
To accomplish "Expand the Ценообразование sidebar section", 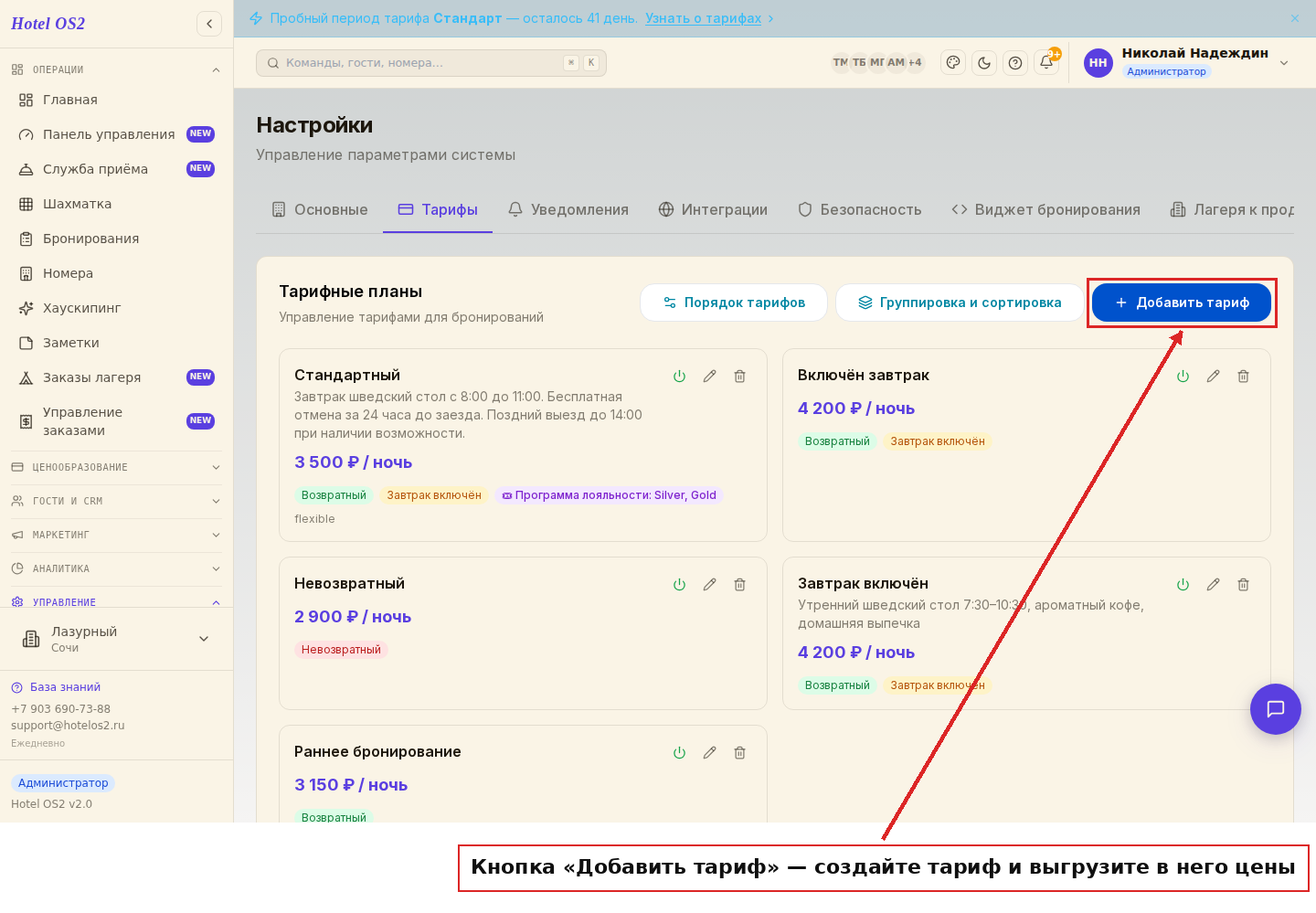I will coord(116,467).
